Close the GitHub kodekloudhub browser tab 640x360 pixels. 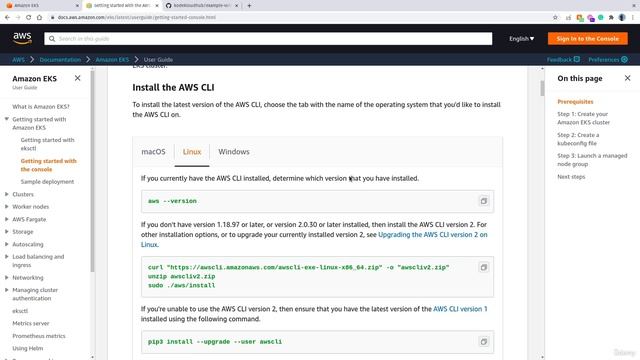point(236,6)
